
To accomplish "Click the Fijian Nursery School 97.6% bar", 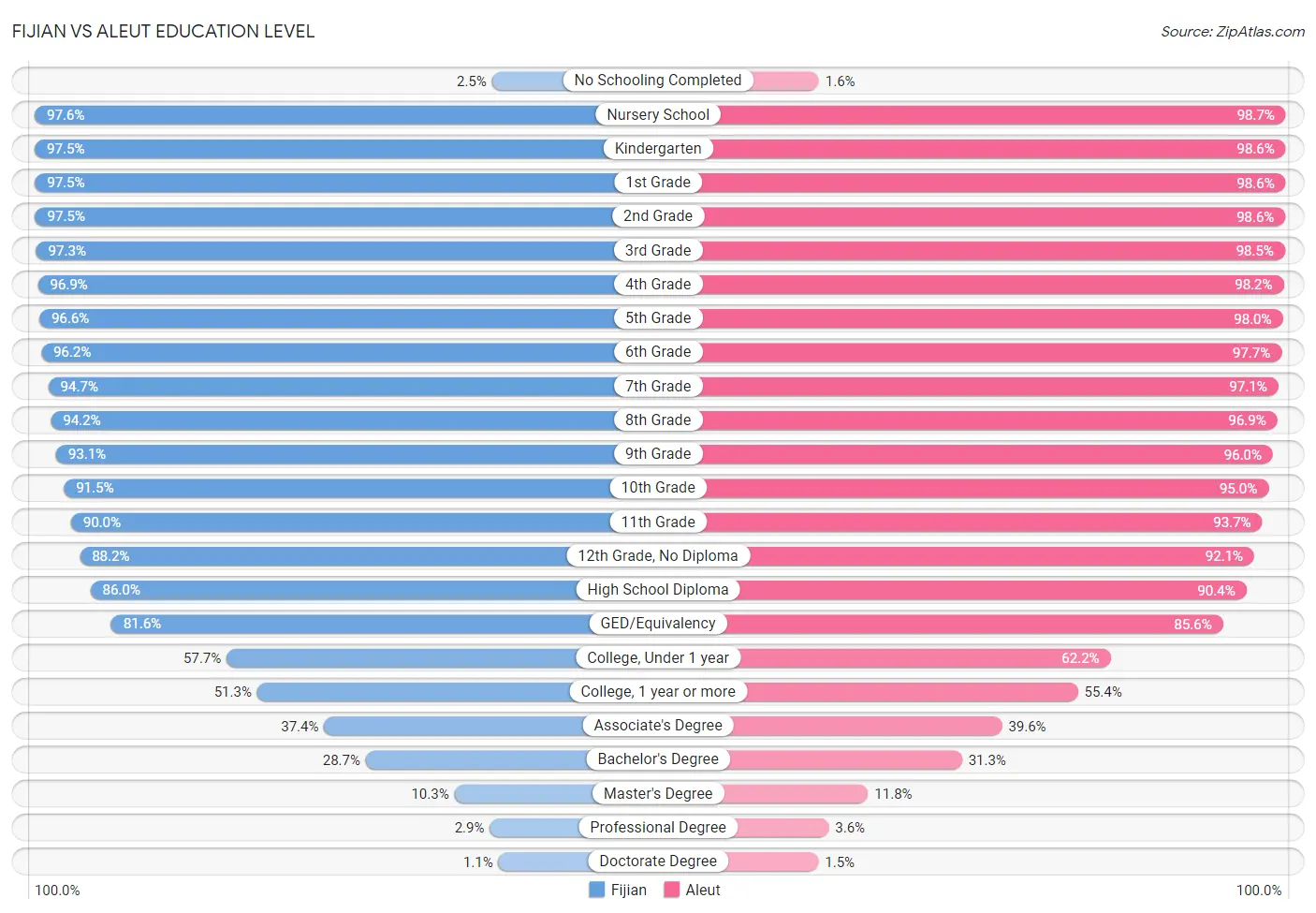I will [x=346, y=115].
